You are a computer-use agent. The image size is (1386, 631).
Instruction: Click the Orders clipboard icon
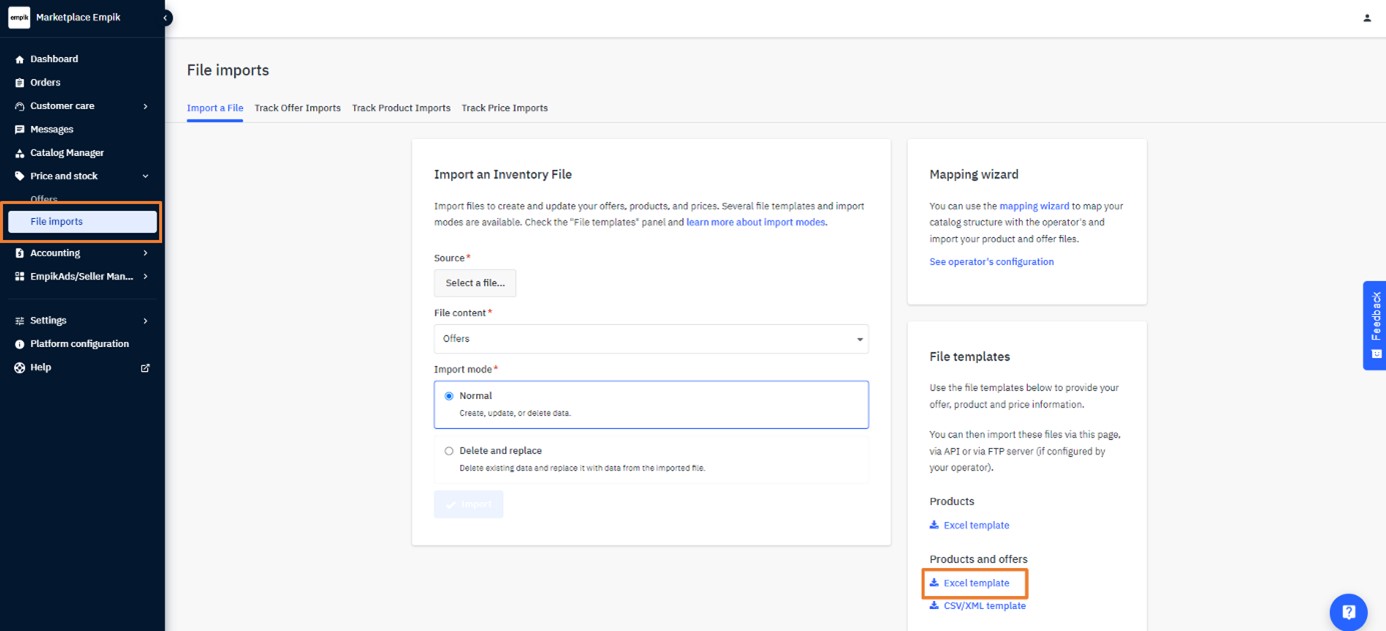click(x=20, y=83)
